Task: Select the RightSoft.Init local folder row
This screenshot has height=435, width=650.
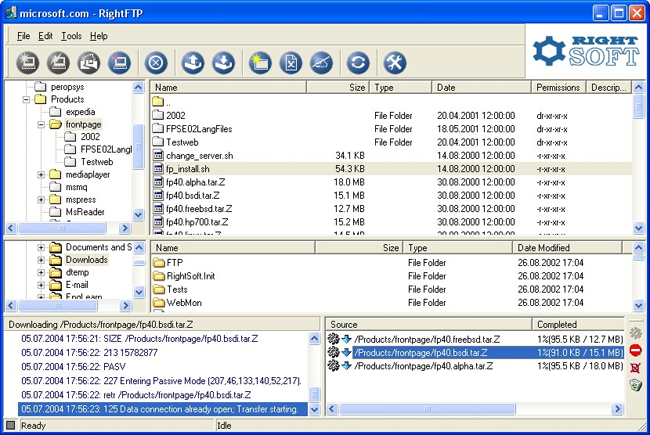Action: pos(391,276)
